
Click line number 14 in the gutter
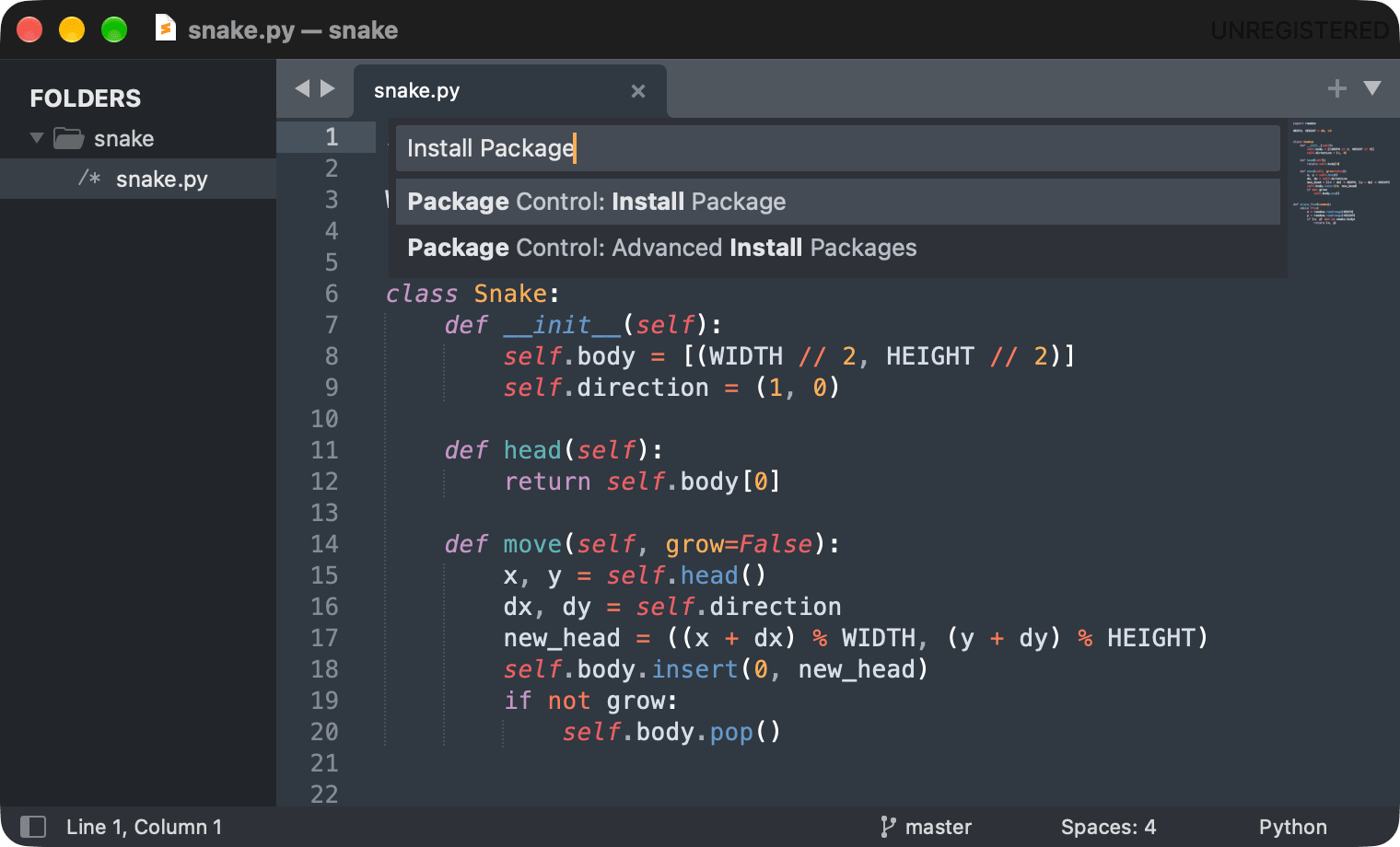coord(324,544)
